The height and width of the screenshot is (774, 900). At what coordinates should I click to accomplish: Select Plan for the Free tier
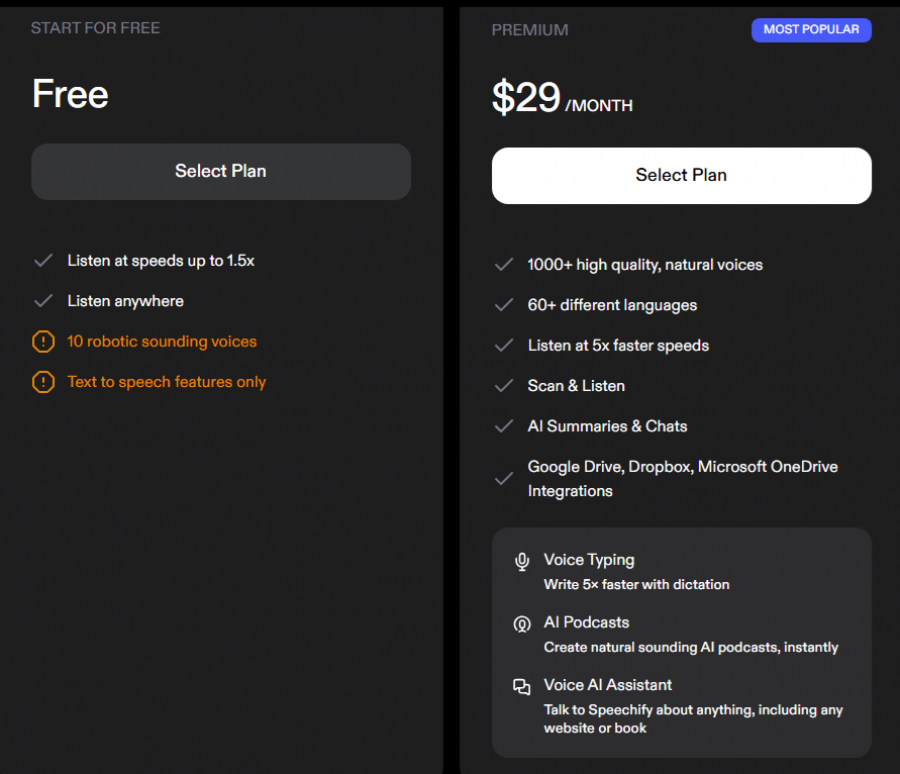[220, 171]
